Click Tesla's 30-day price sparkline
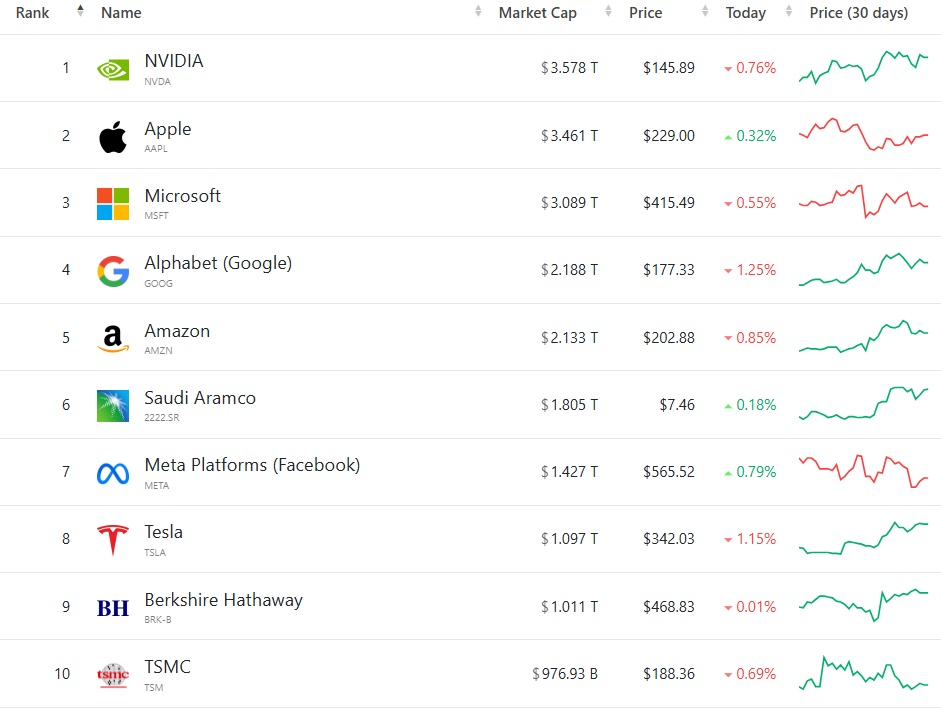Screen dimensions: 941x710 pyautogui.click(x=863, y=538)
